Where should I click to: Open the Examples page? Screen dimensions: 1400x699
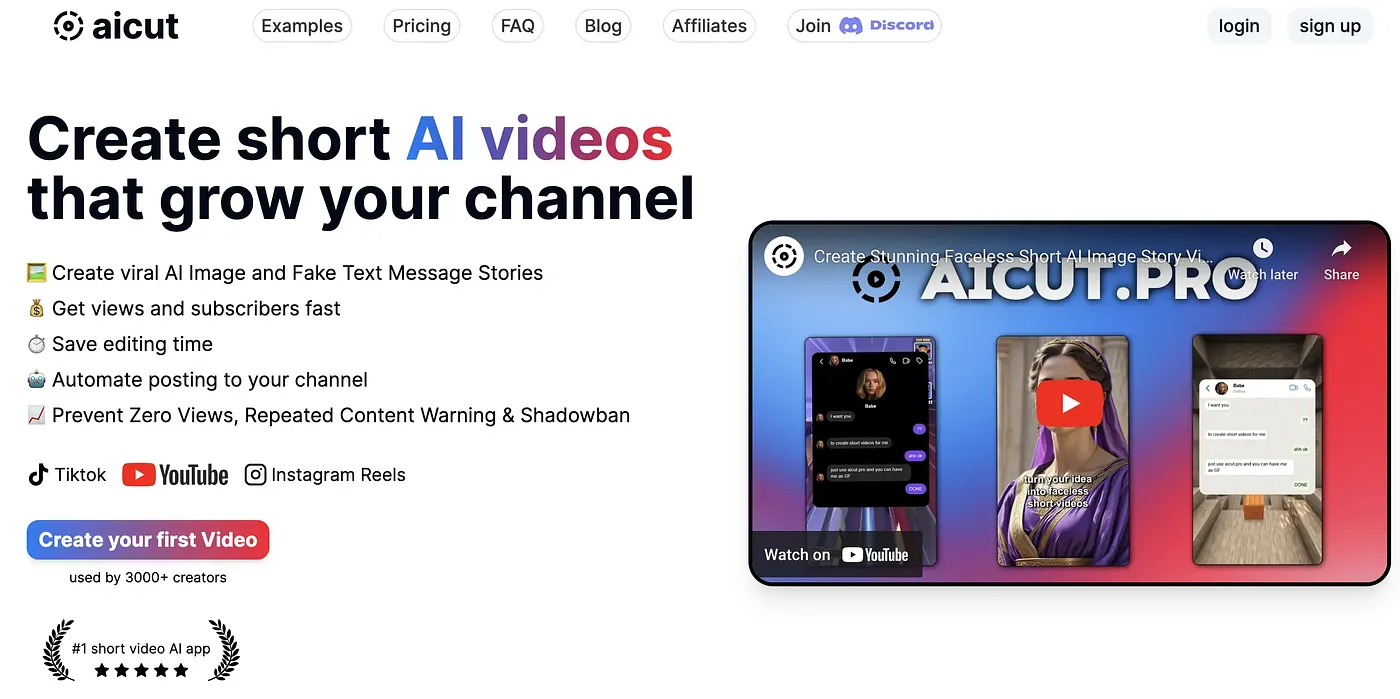[302, 26]
